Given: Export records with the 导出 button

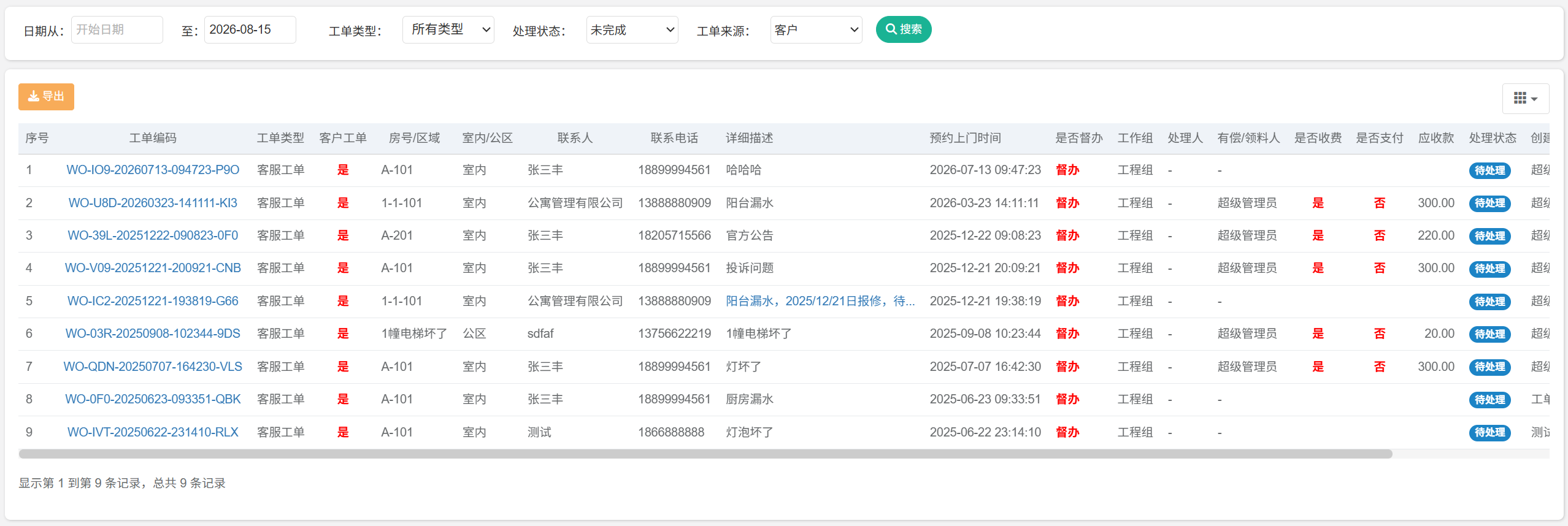Looking at the screenshot, I should (46, 97).
